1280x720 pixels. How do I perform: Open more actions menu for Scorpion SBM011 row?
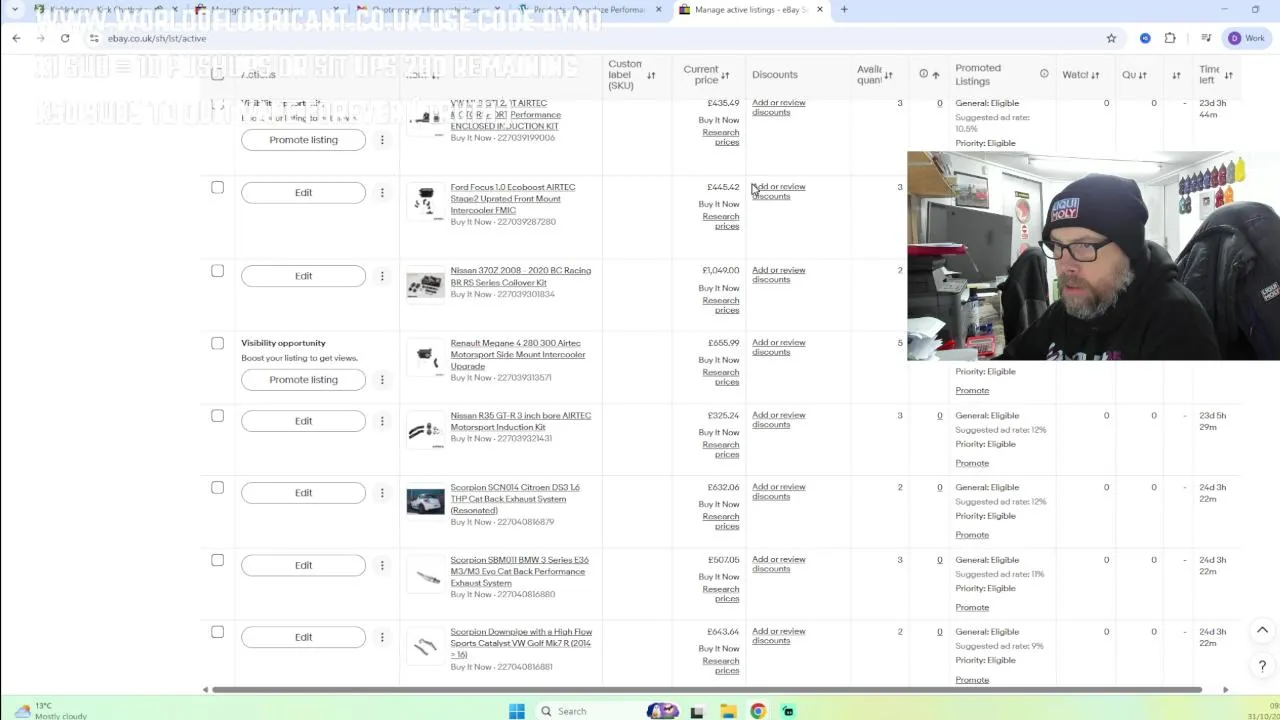click(382, 565)
